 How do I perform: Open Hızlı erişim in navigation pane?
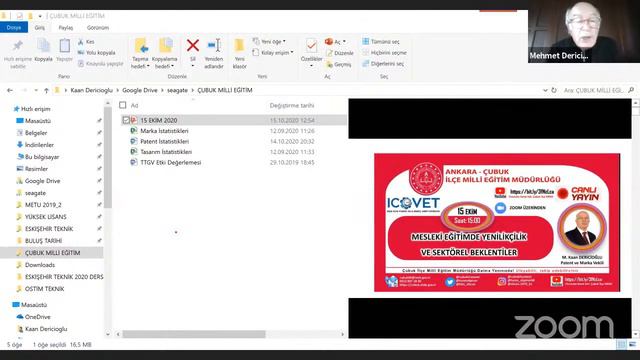point(36,109)
